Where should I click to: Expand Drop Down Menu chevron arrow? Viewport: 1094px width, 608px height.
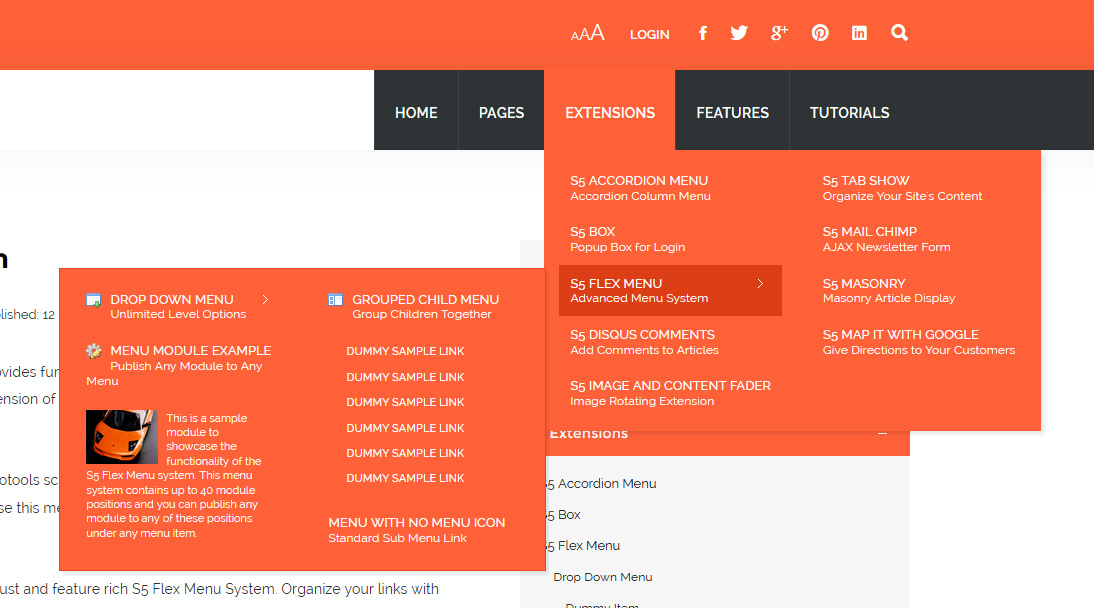click(x=265, y=299)
